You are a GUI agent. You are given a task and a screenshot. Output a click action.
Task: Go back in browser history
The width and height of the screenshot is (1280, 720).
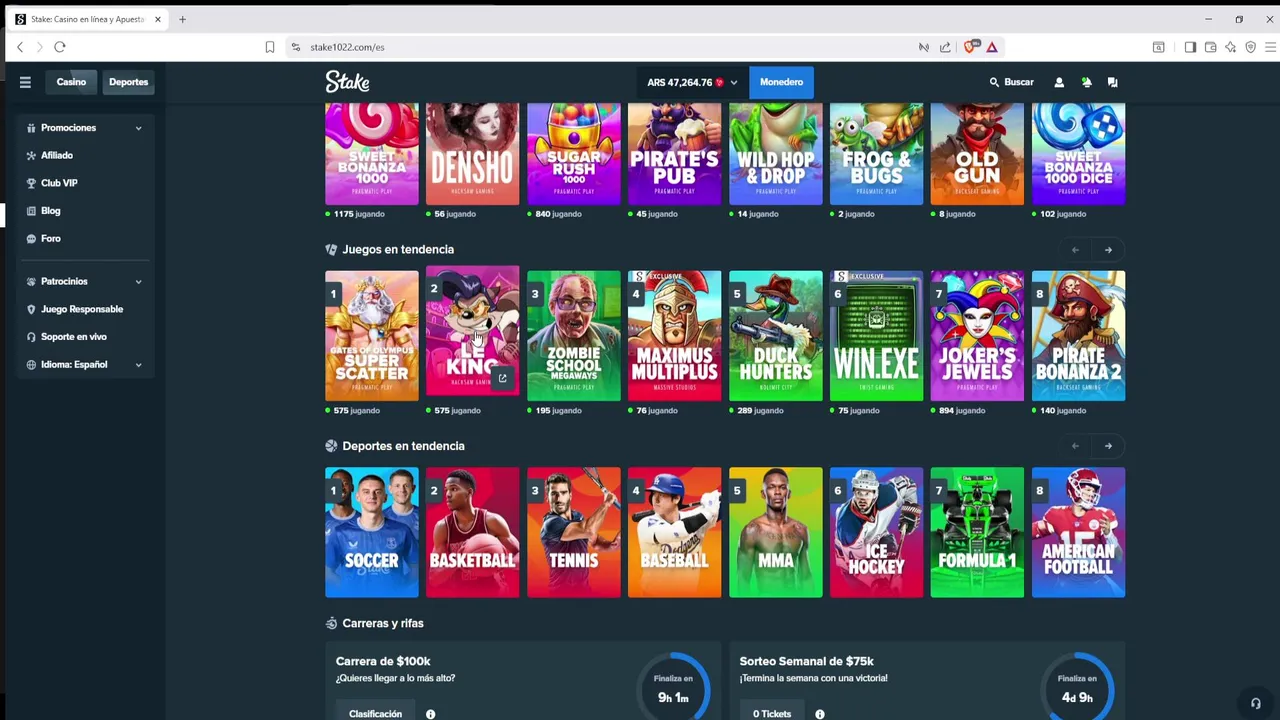tap(20, 47)
